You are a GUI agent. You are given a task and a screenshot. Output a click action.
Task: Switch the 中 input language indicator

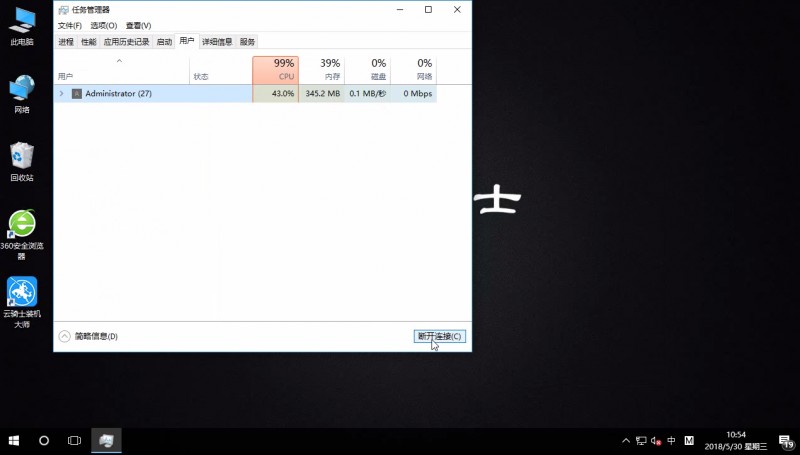click(671, 441)
